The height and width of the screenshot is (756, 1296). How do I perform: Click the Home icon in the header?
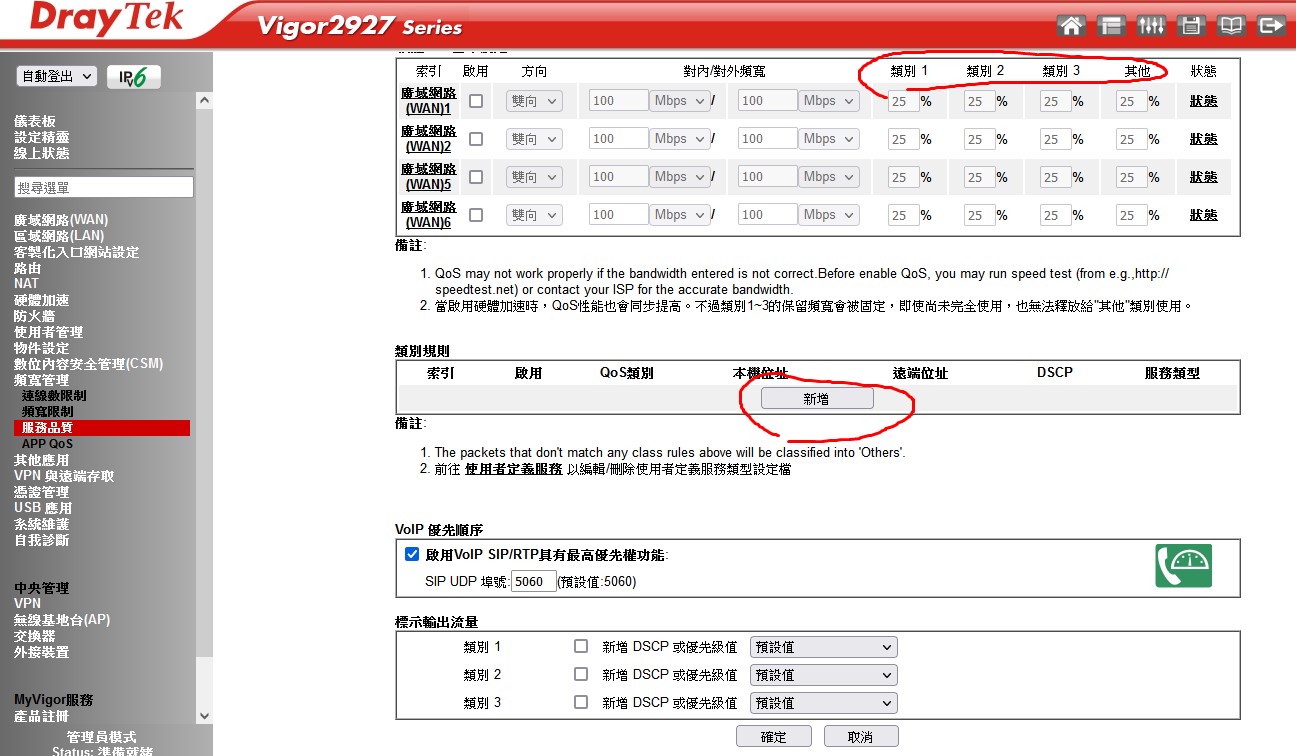tap(1071, 26)
